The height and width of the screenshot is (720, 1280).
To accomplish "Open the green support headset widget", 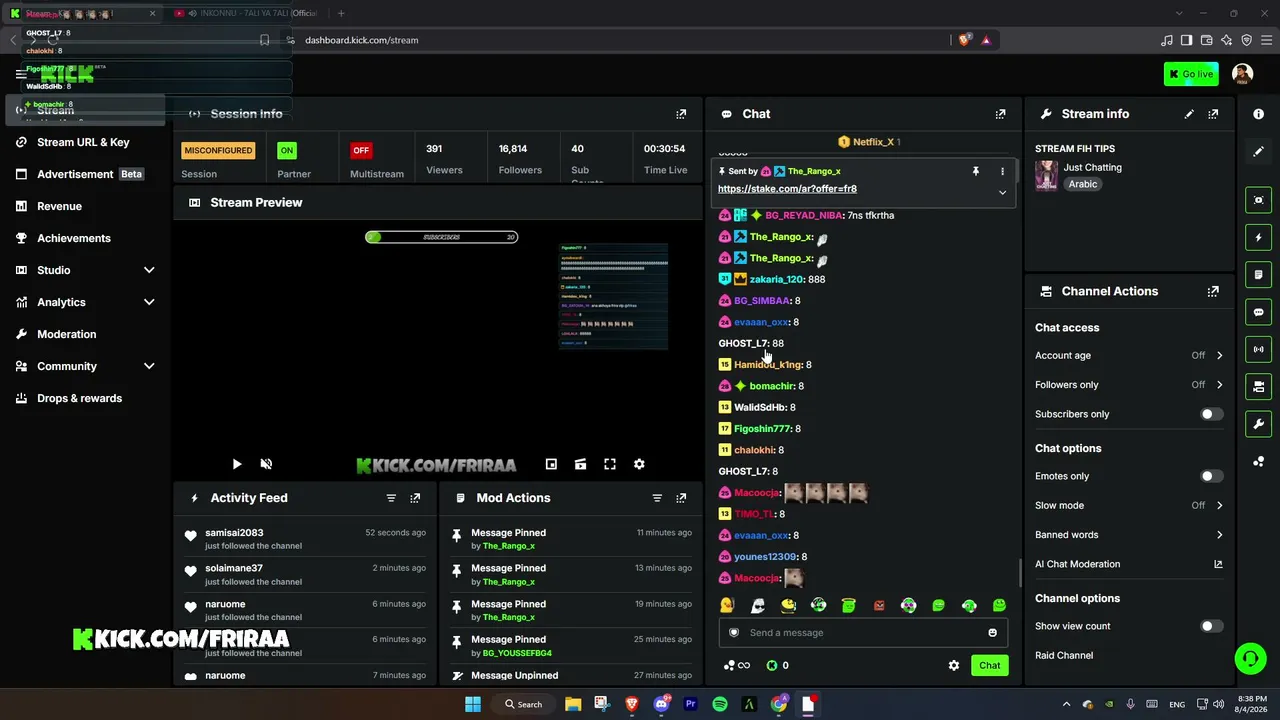I will tap(1250, 658).
